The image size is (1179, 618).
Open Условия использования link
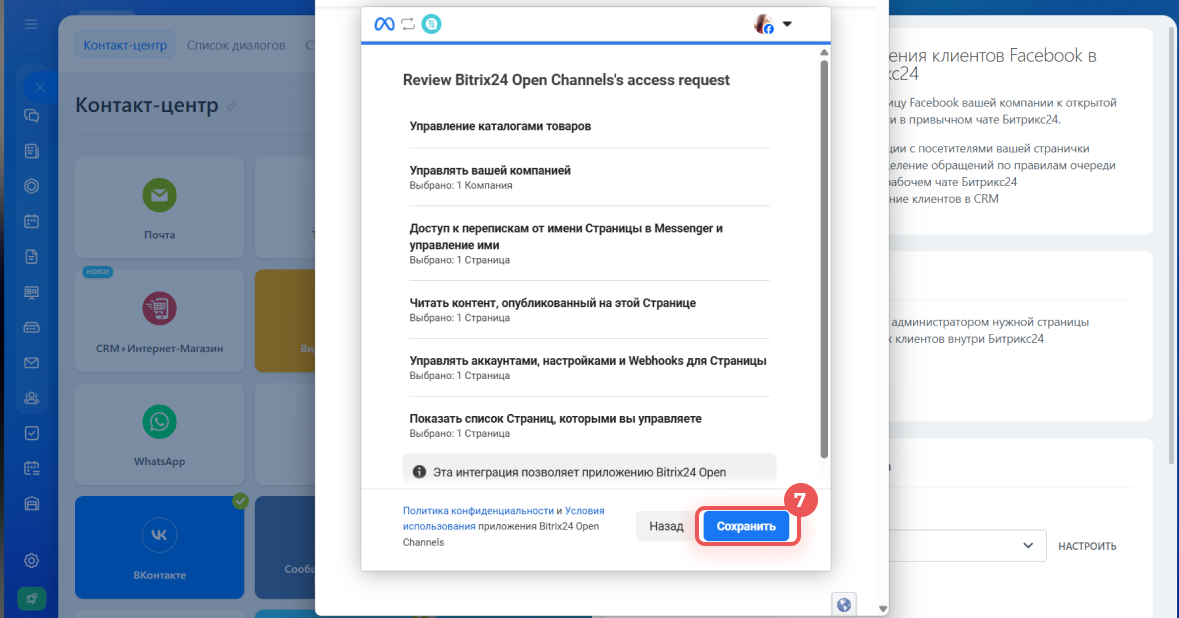(x=503, y=519)
